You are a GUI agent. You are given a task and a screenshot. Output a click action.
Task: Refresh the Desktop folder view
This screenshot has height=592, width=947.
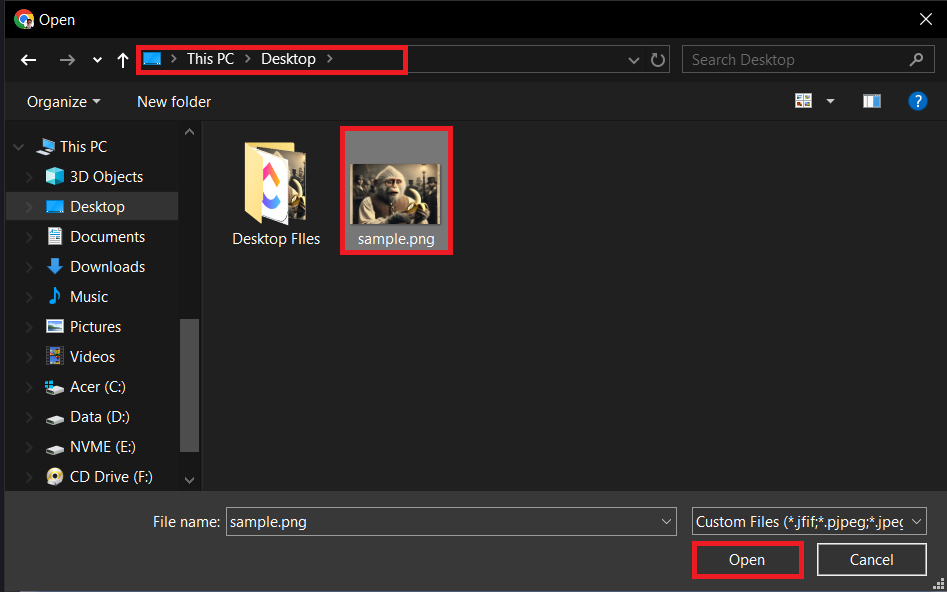click(x=658, y=60)
